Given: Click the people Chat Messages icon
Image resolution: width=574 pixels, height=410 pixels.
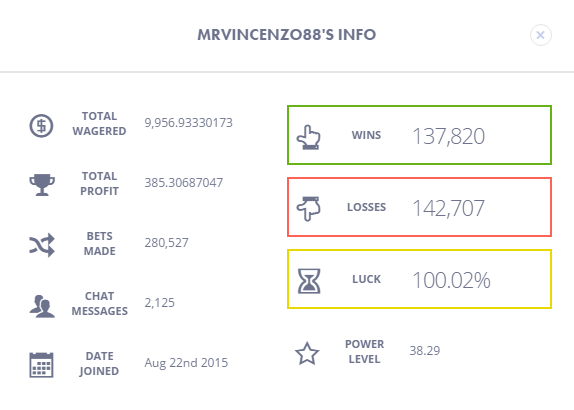Looking at the screenshot, I should coord(42,306).
